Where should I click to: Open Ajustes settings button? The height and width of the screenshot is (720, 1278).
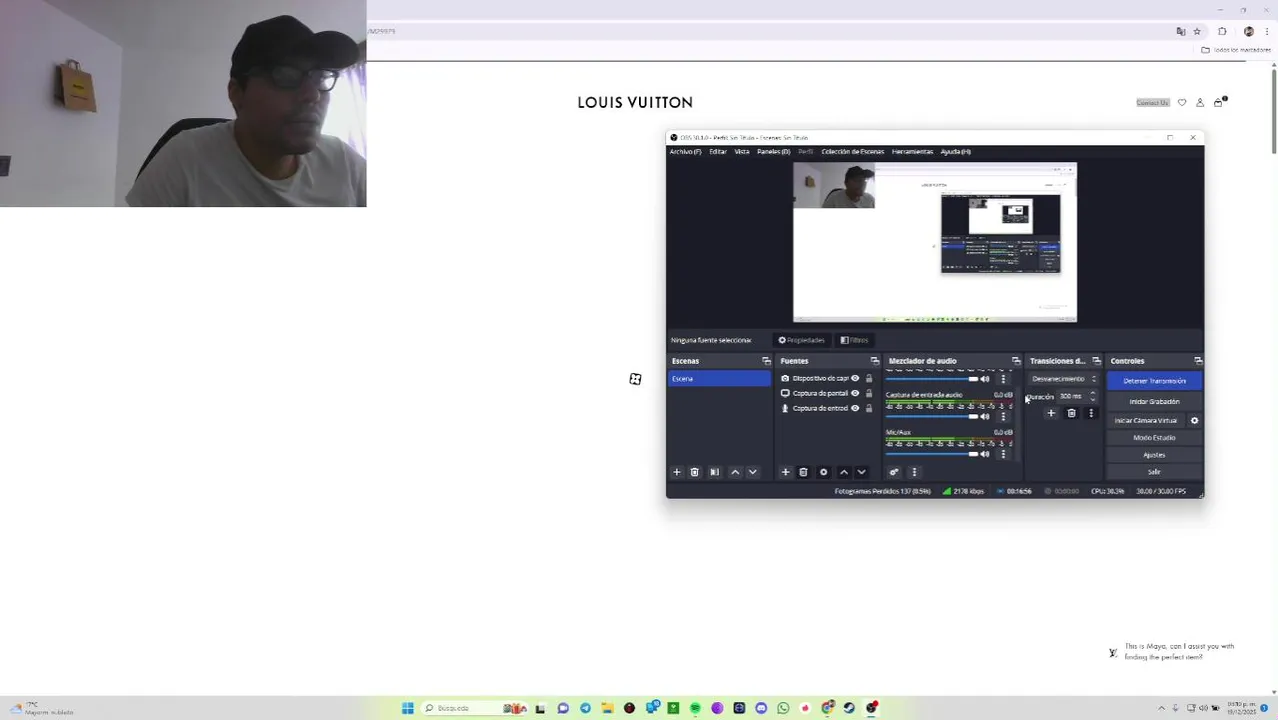1154,455
